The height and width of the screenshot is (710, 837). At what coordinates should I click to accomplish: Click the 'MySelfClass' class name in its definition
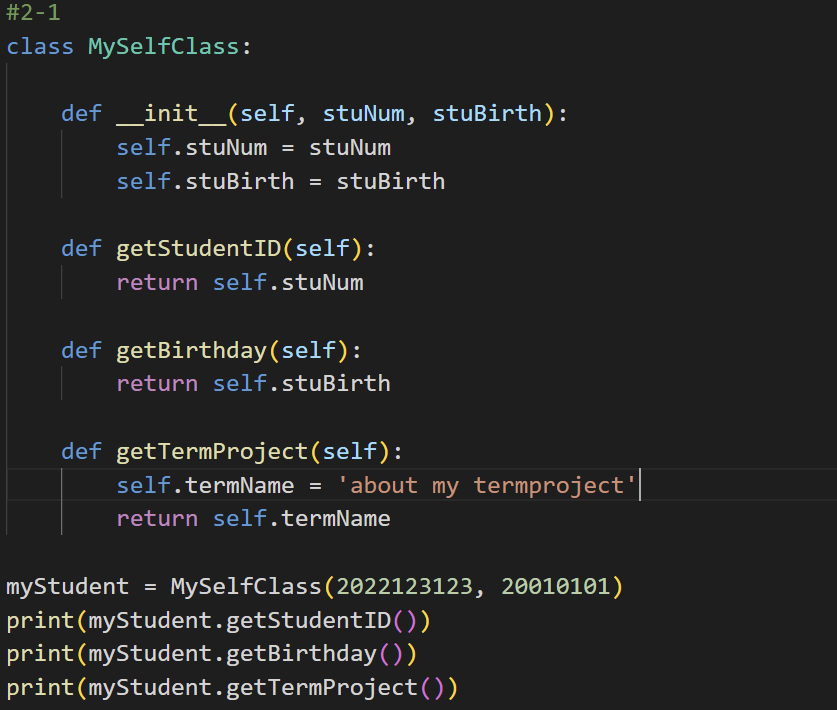click(163, 46)
